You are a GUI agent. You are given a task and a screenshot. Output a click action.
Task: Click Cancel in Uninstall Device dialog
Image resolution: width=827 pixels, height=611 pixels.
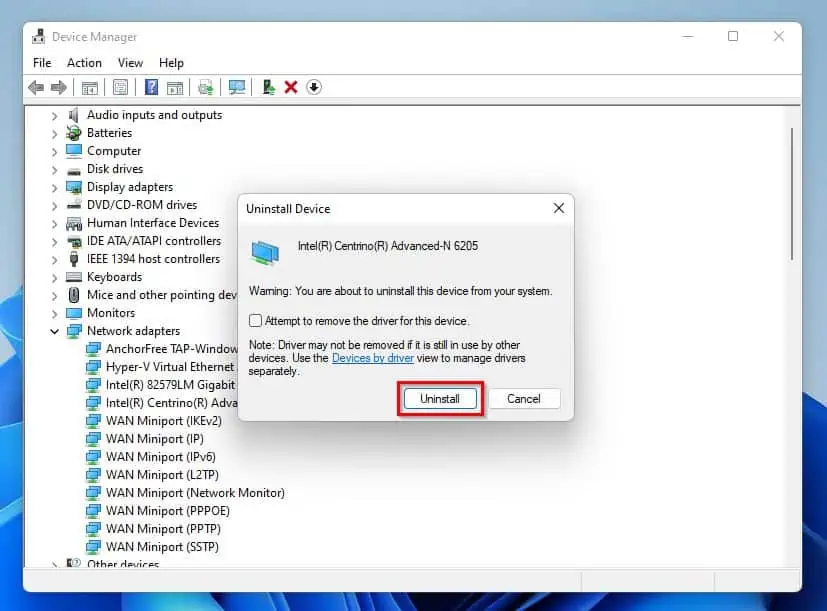click(x=524, y=399)
